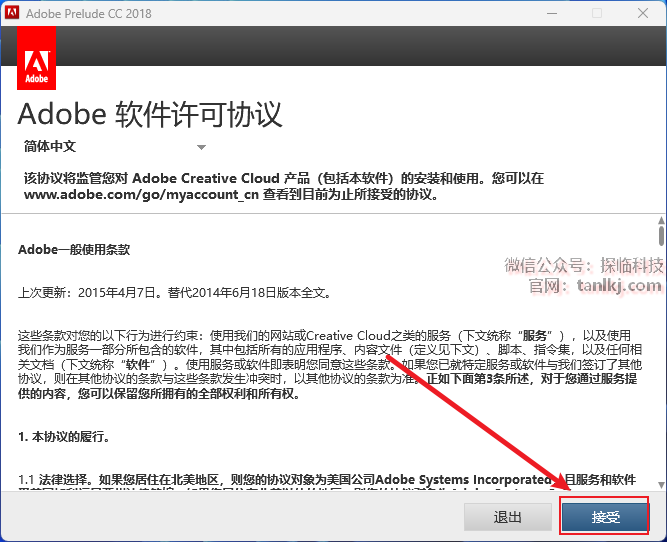Minimize the Adobe Prelude installer window
Screen dimensions: 667x542
pyautogui.click(x=549, y=13)
